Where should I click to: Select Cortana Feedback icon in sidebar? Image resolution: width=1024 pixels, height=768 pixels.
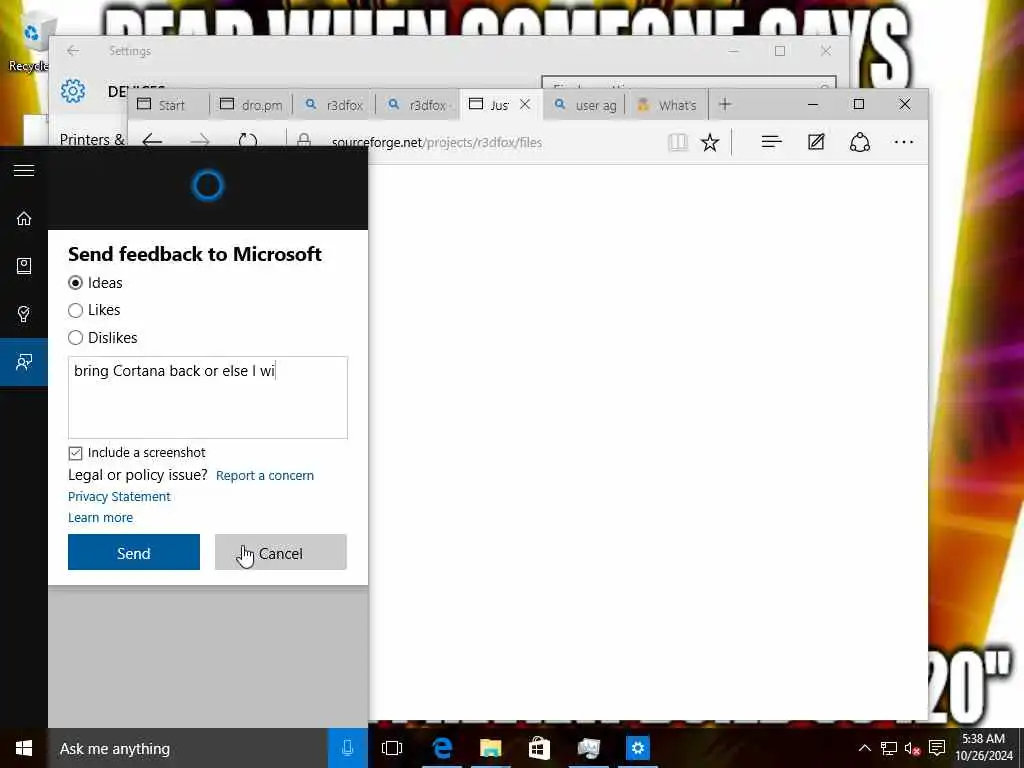point(24,362)
